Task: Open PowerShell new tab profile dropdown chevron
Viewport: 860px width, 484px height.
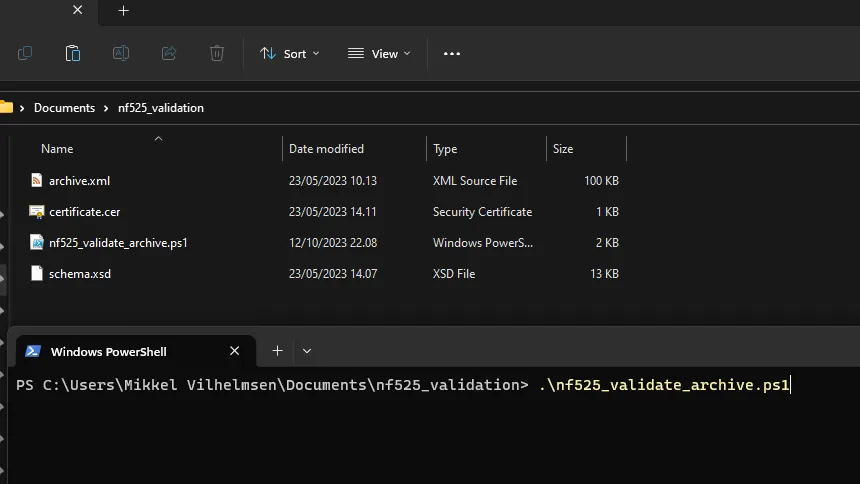Action: (x=307, y=351)
